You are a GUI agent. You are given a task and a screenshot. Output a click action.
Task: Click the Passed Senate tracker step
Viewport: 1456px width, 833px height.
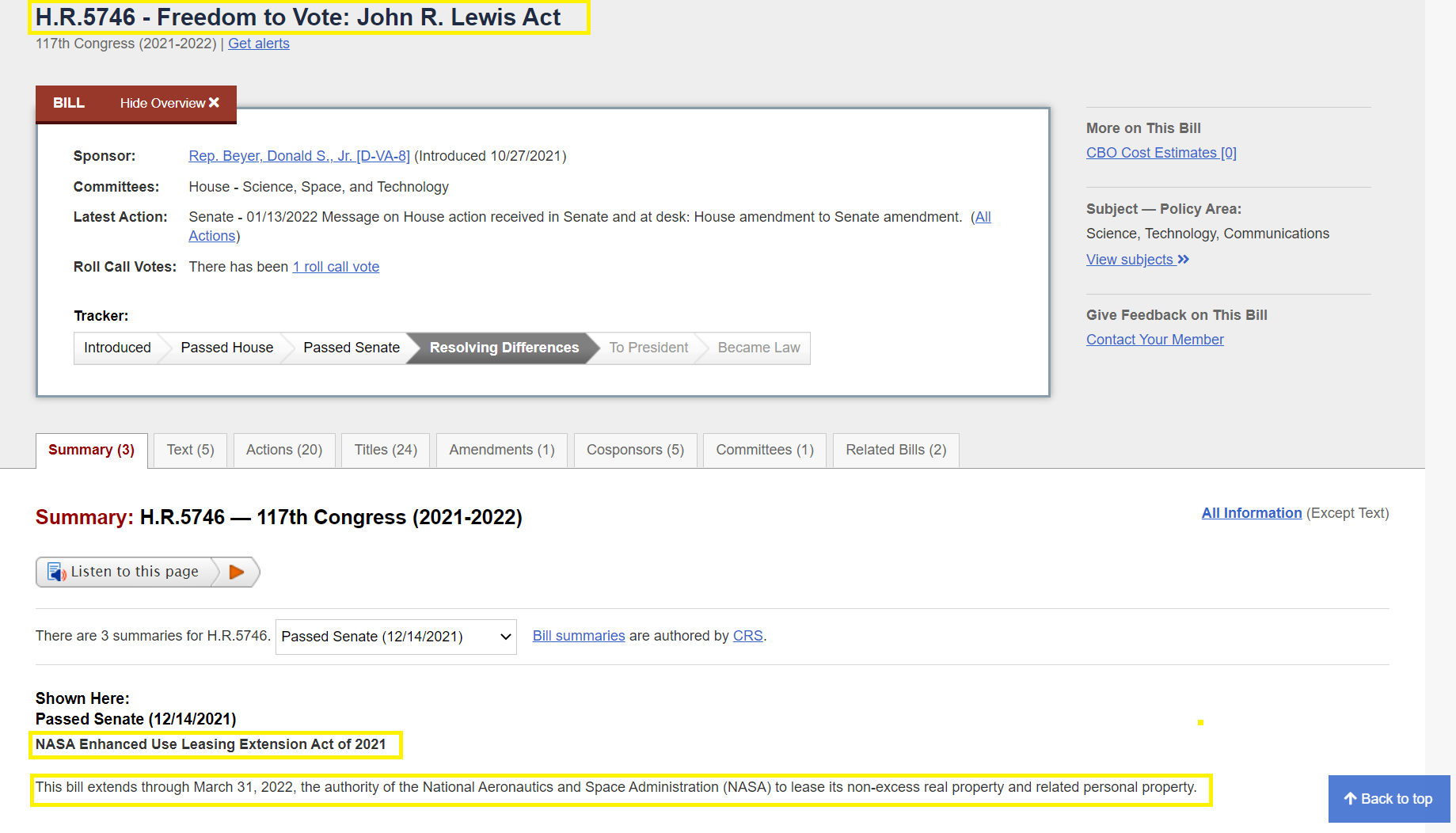(x=352, y=348)
